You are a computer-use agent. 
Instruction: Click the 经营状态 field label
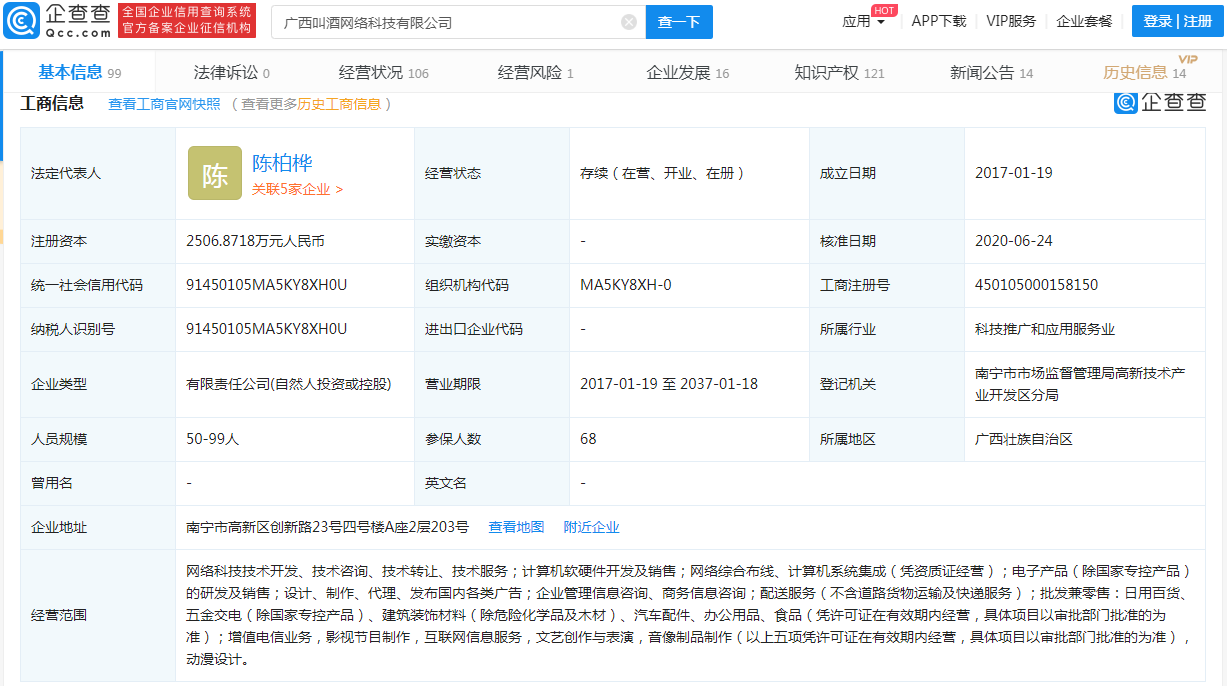point(453,173)
